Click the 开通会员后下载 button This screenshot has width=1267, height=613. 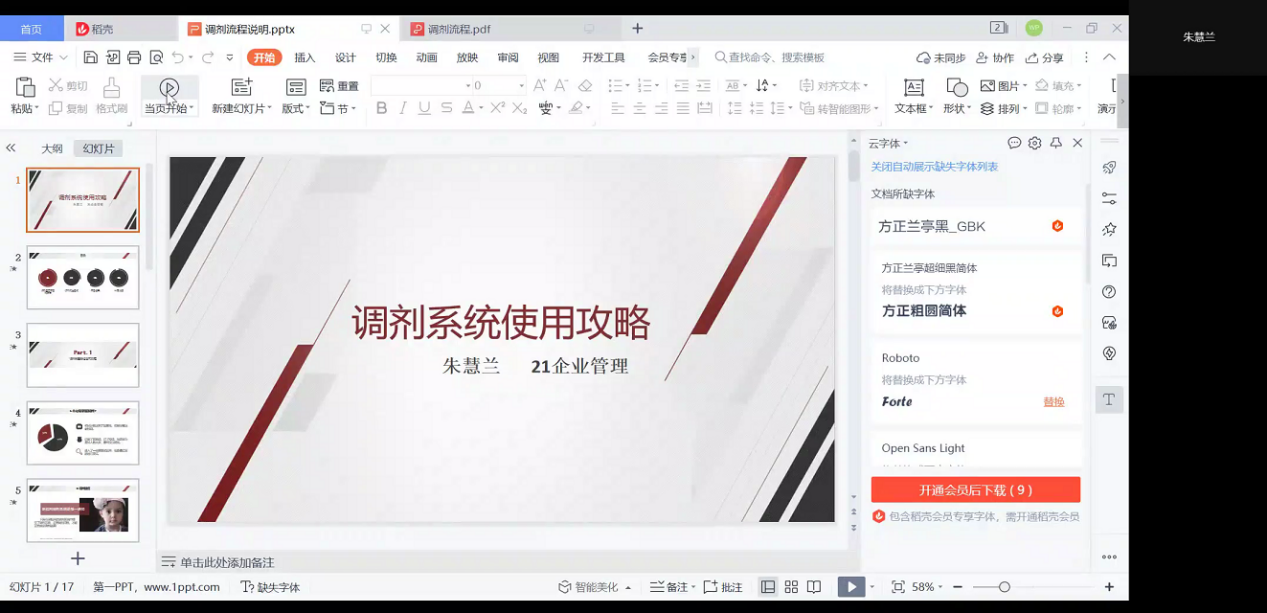[x=975, y=490]
